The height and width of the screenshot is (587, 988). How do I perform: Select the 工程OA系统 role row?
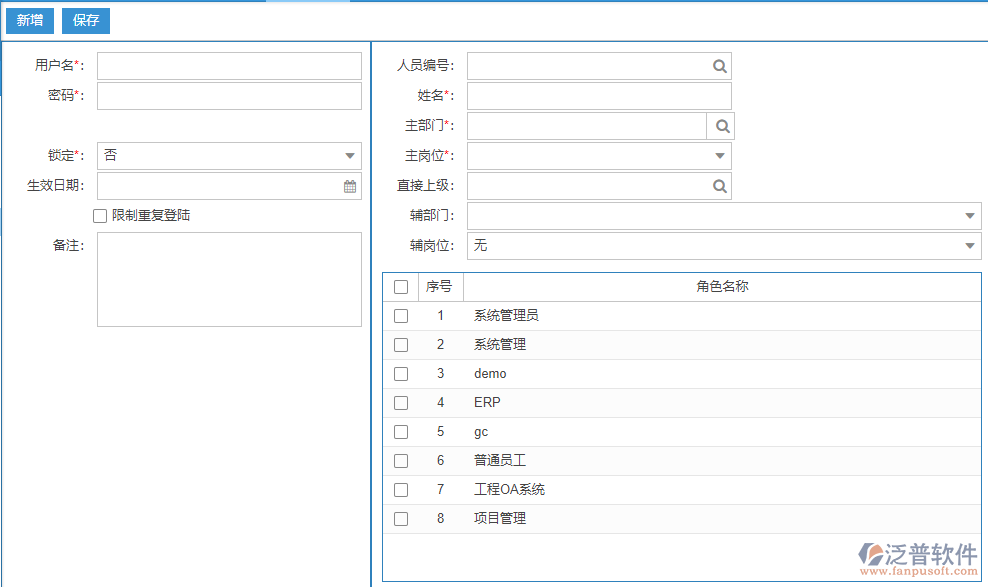401,489
